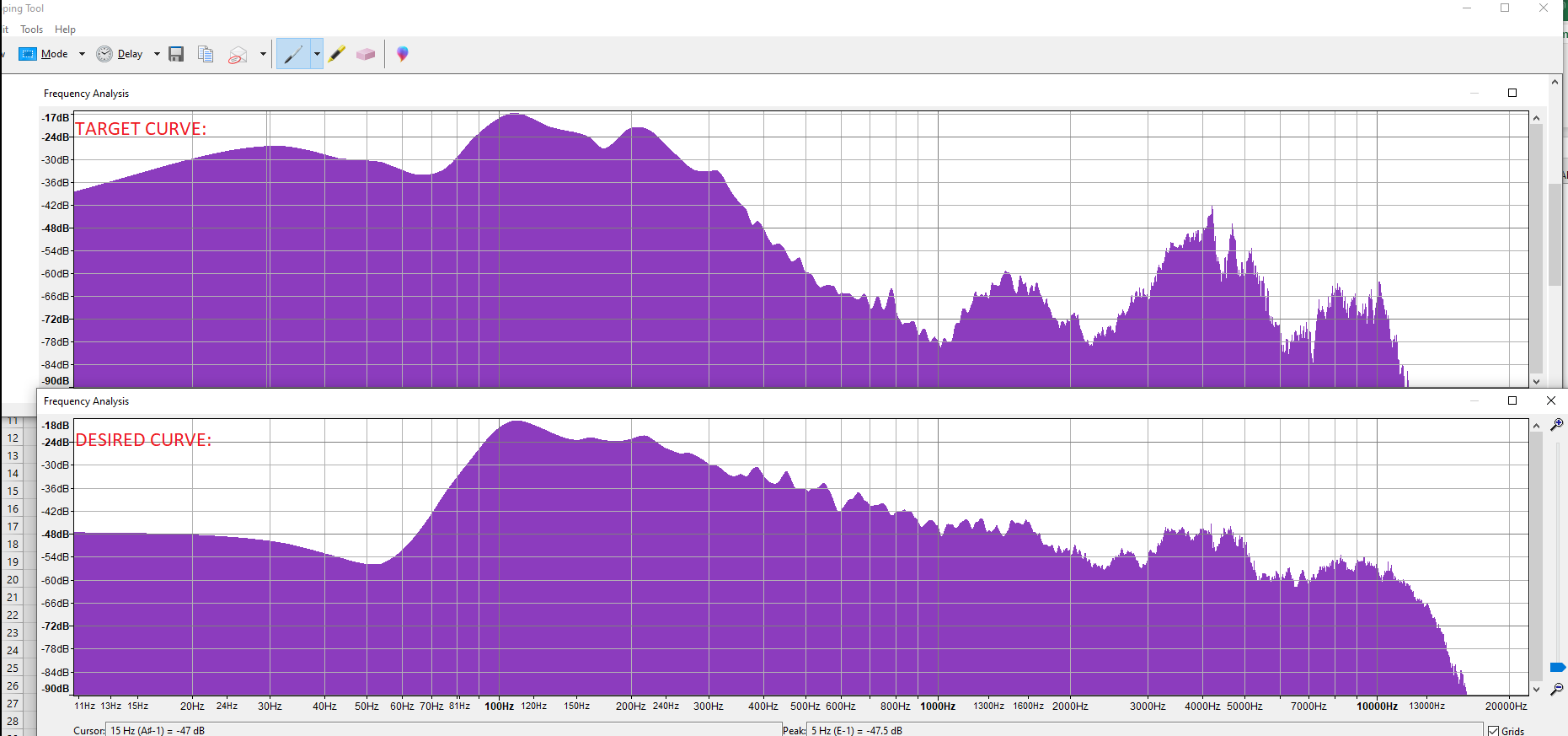Open the Delay dropdown arrow
The width and height of the screenshot is (1568, 736).
157,54
